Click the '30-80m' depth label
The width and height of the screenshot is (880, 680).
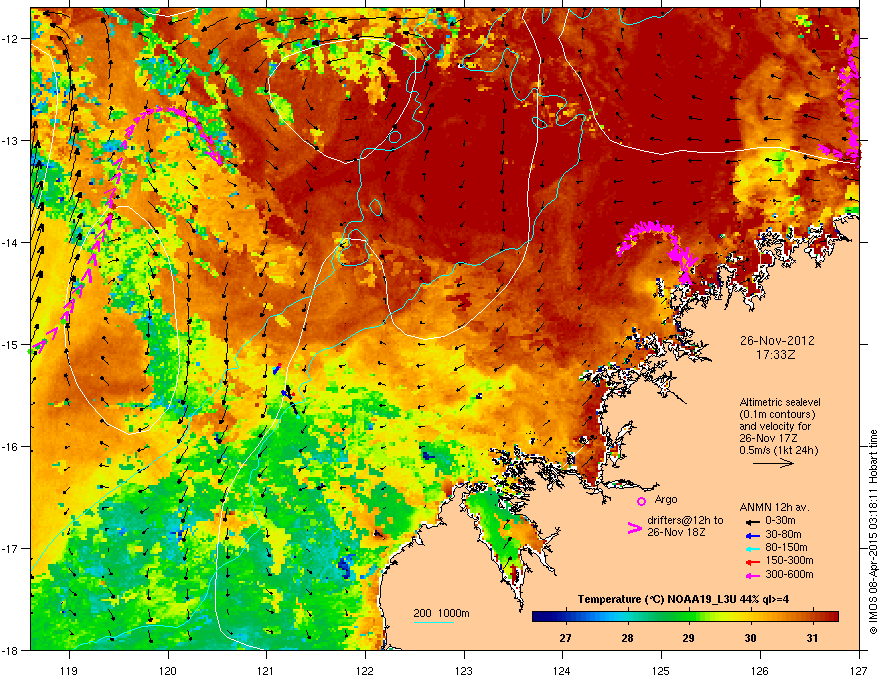(783, 534)
